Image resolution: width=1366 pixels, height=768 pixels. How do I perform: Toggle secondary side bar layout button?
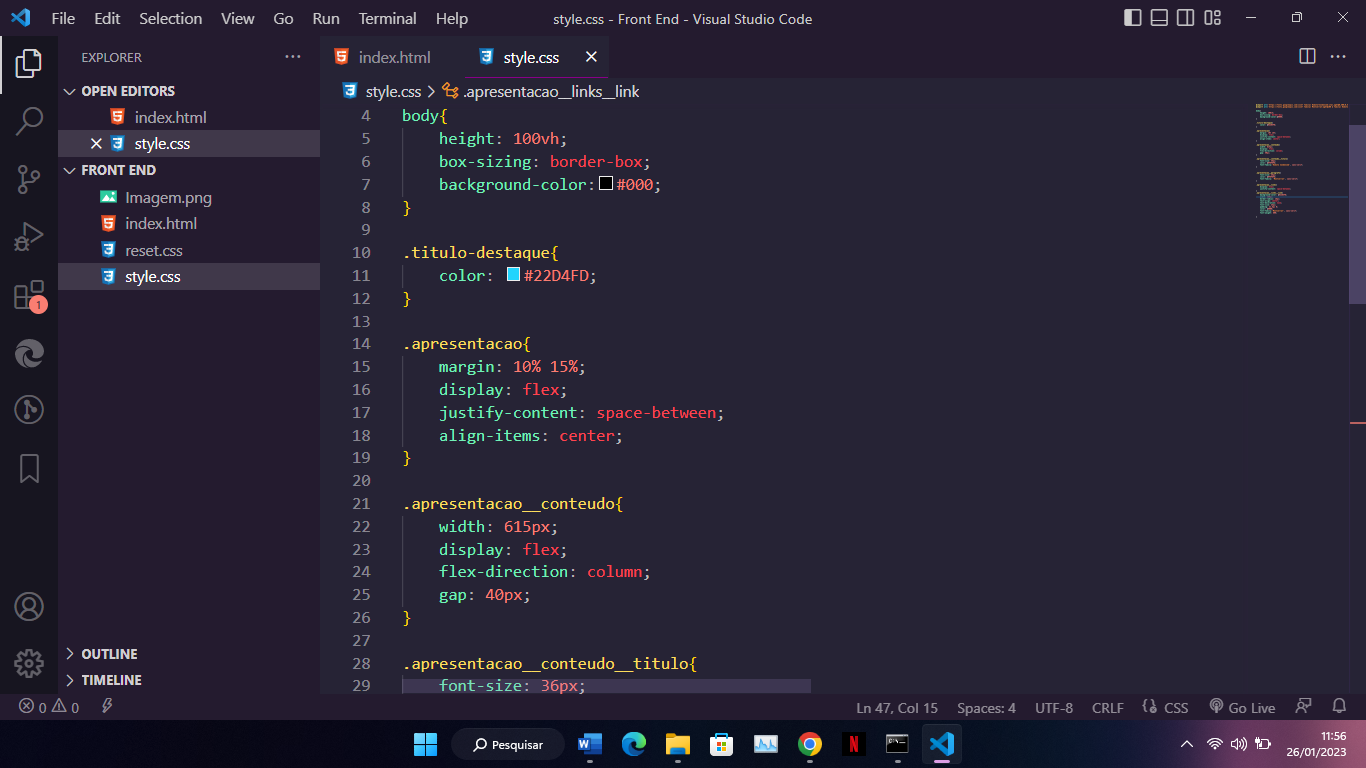[1185, 18]
